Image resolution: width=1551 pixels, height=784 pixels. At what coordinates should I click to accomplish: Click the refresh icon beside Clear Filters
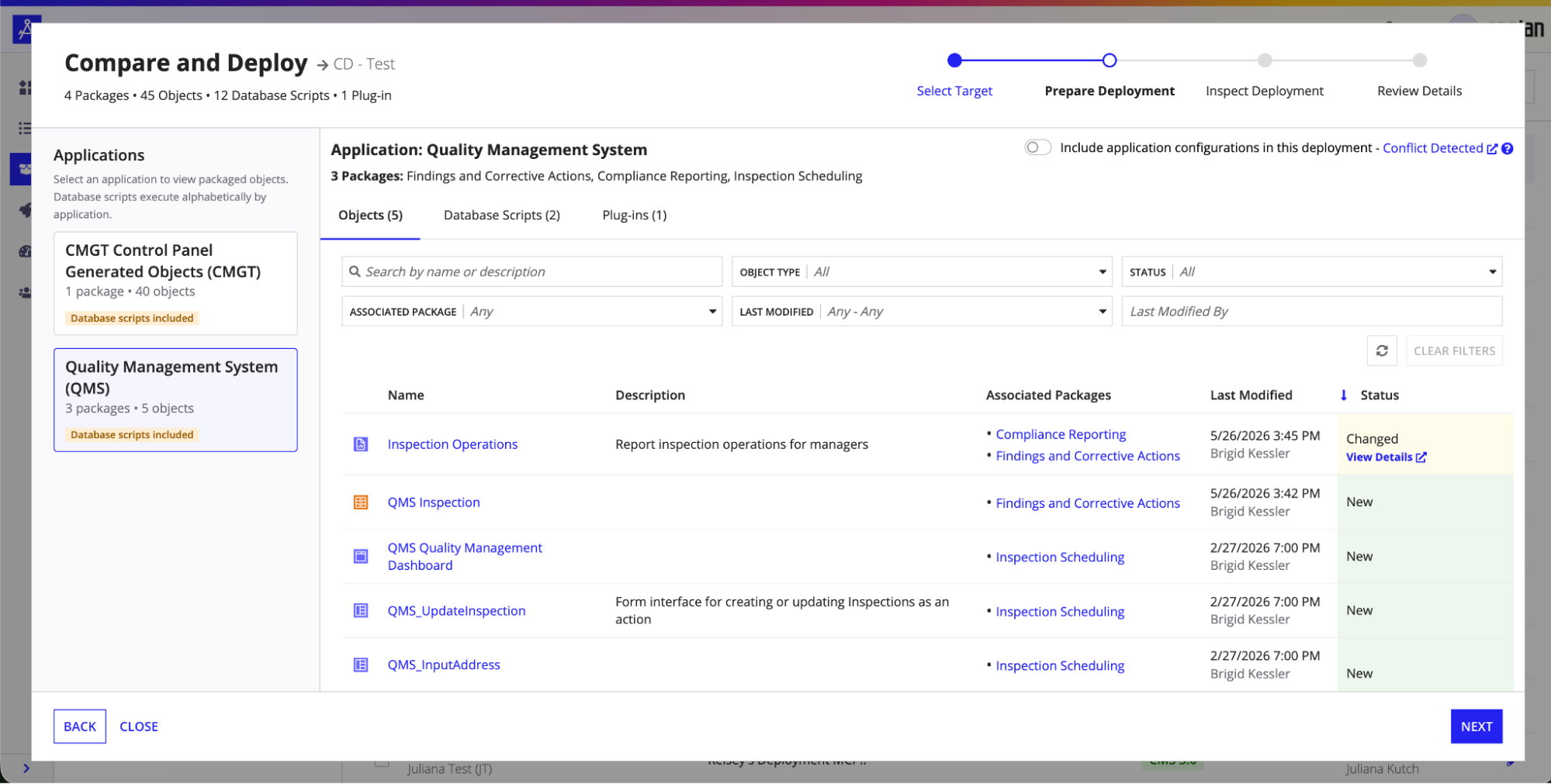1381,351
